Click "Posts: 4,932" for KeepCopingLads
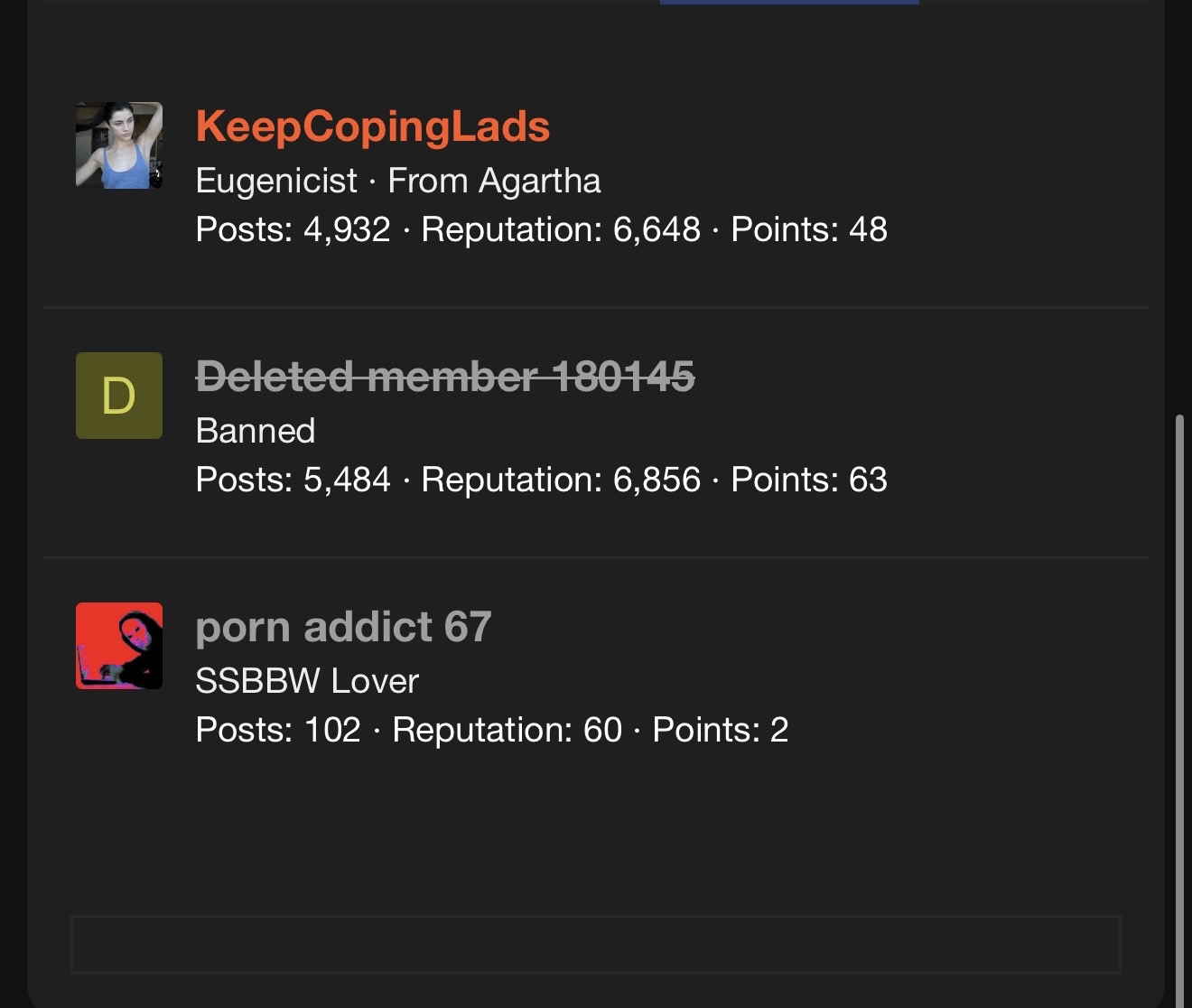 (293, 229)
